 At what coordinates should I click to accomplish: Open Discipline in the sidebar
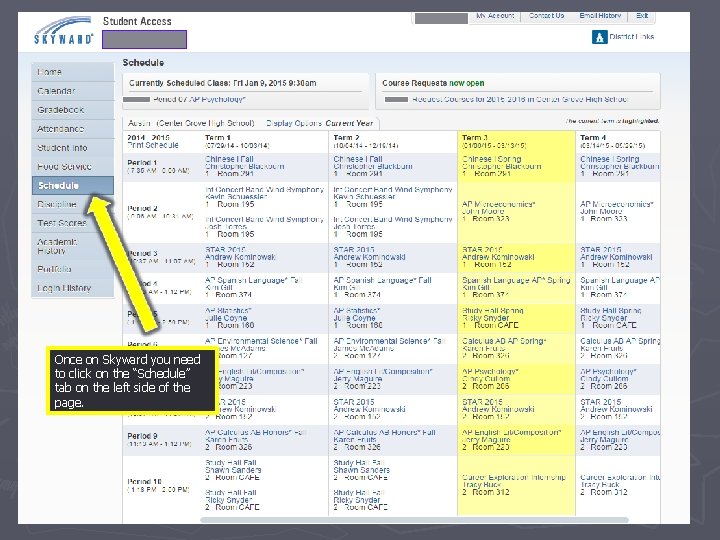[x=73, y=204]
